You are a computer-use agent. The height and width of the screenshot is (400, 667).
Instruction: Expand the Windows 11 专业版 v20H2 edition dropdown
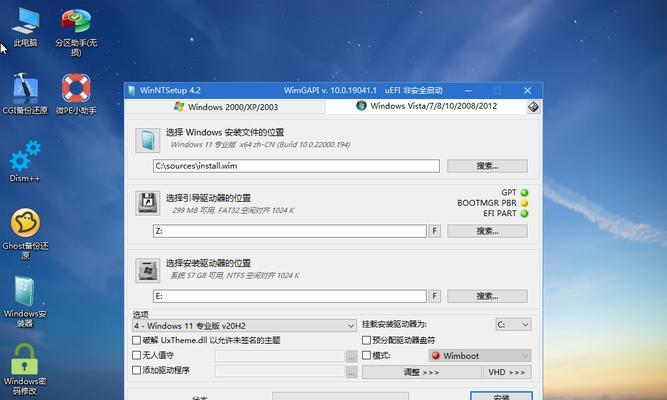[244, 326]
